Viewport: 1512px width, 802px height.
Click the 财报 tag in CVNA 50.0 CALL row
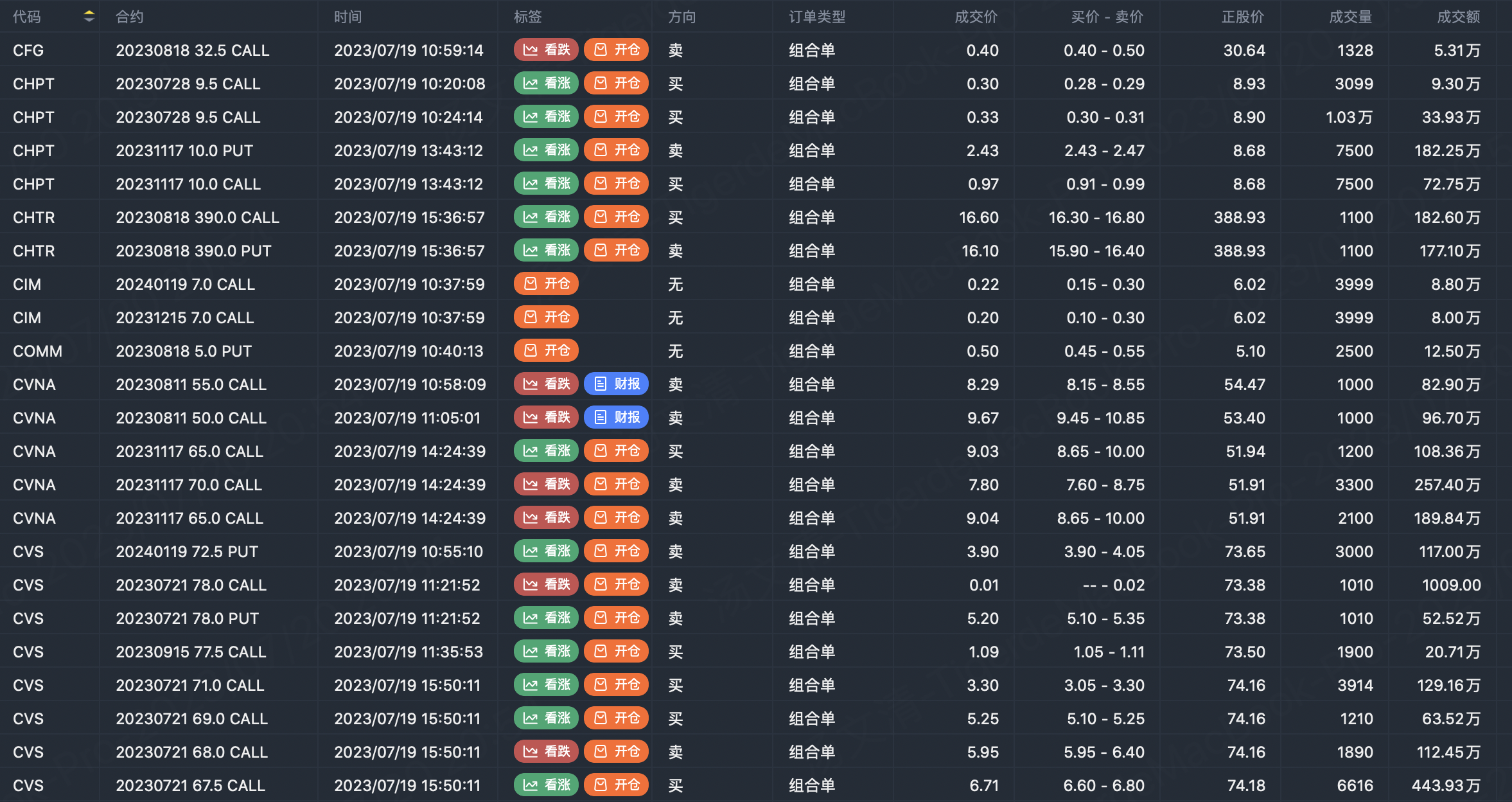(x=616, y=418)
